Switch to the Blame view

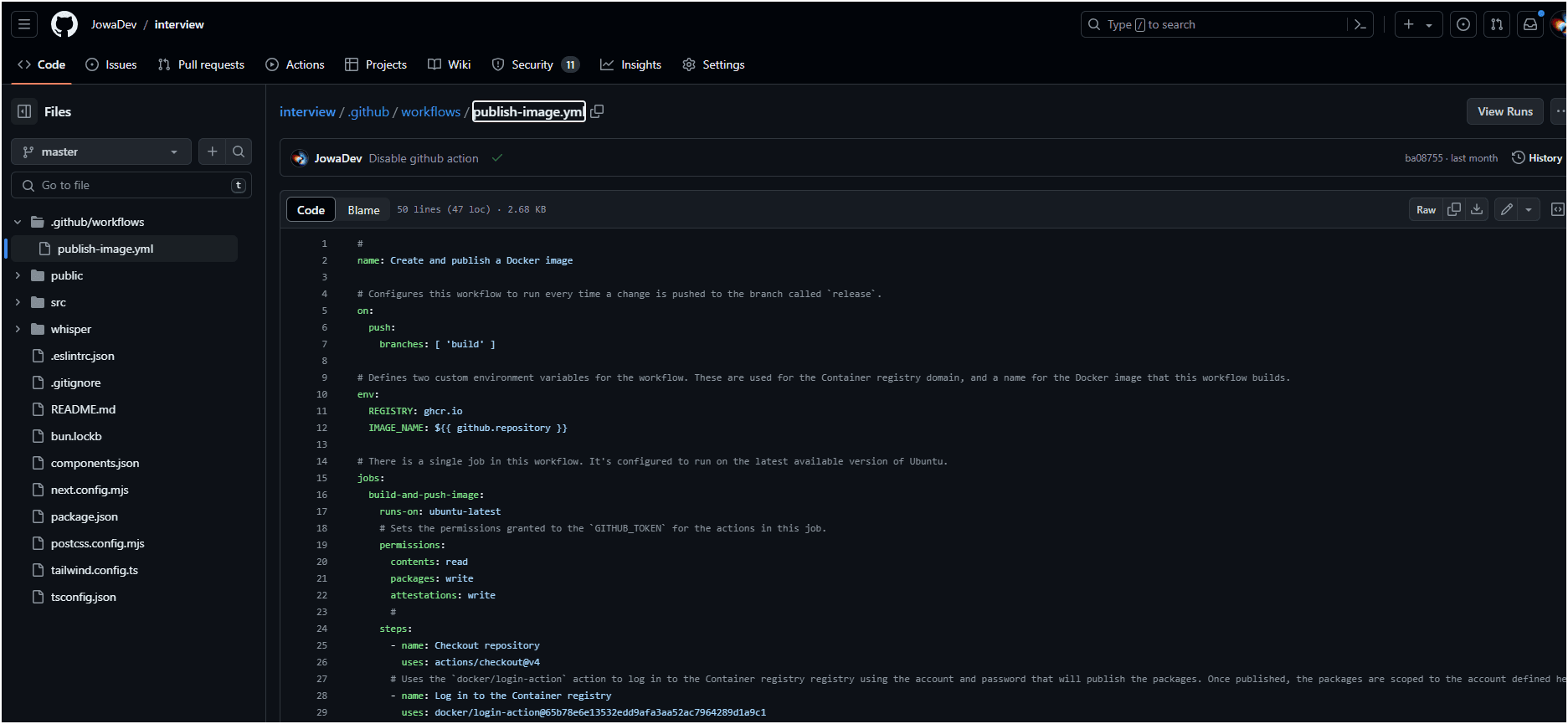point(363,209)
